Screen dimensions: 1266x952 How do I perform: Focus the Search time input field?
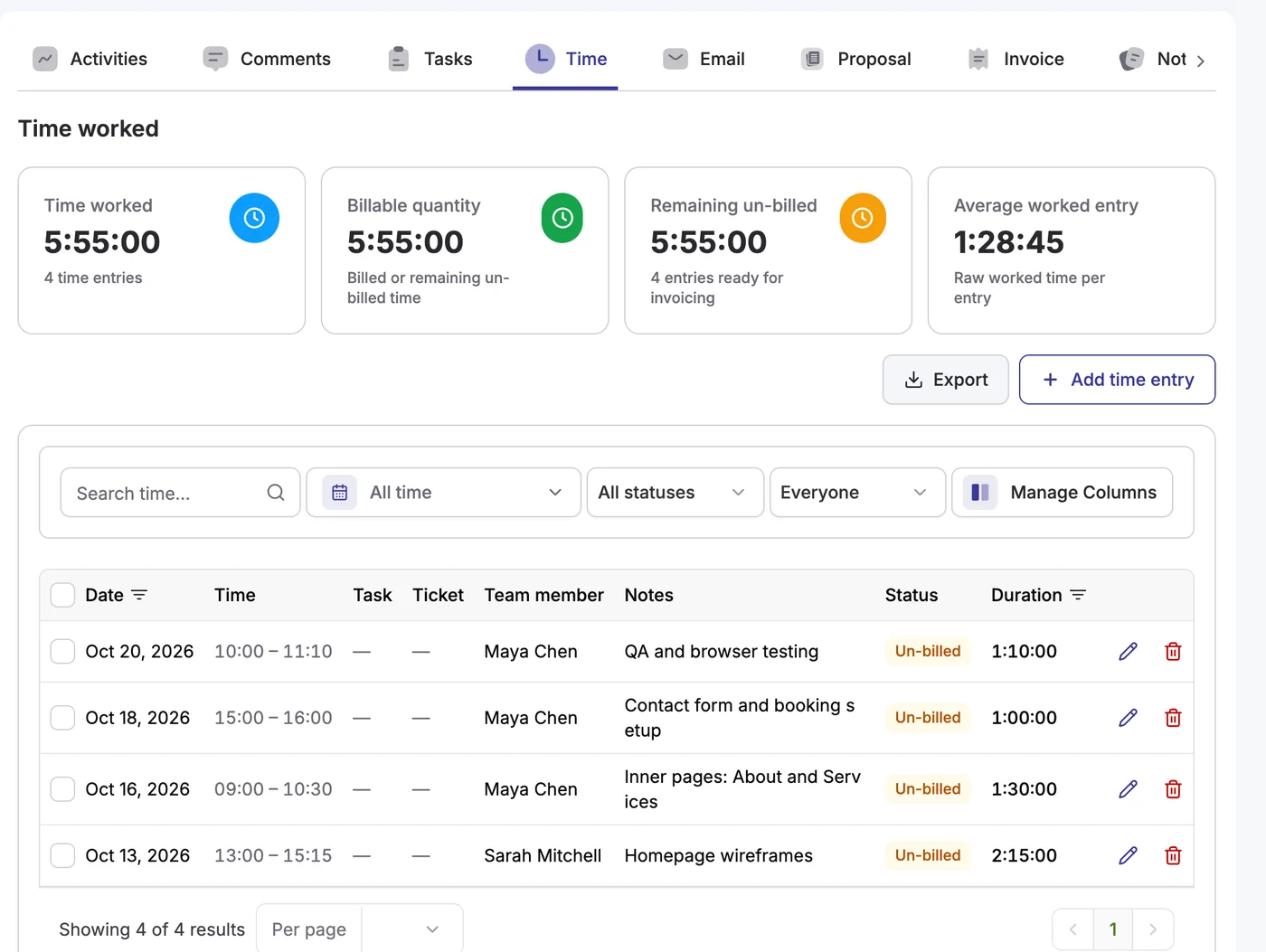pyautogui.click(x=180, y=493)
